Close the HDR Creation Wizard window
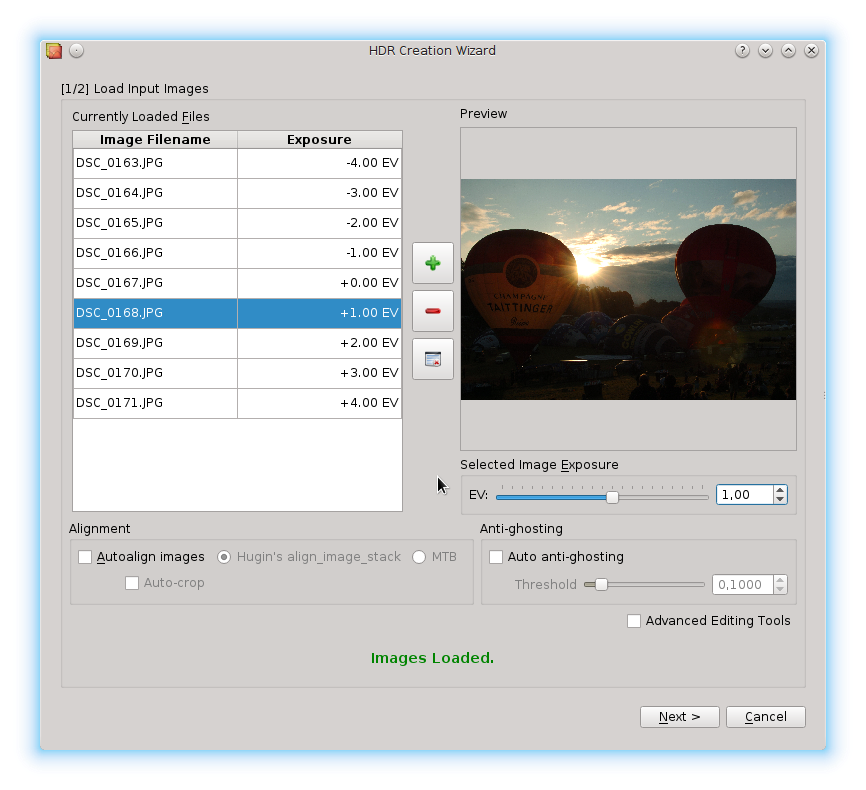Screen dimensions: 866x790 (811, 51)
